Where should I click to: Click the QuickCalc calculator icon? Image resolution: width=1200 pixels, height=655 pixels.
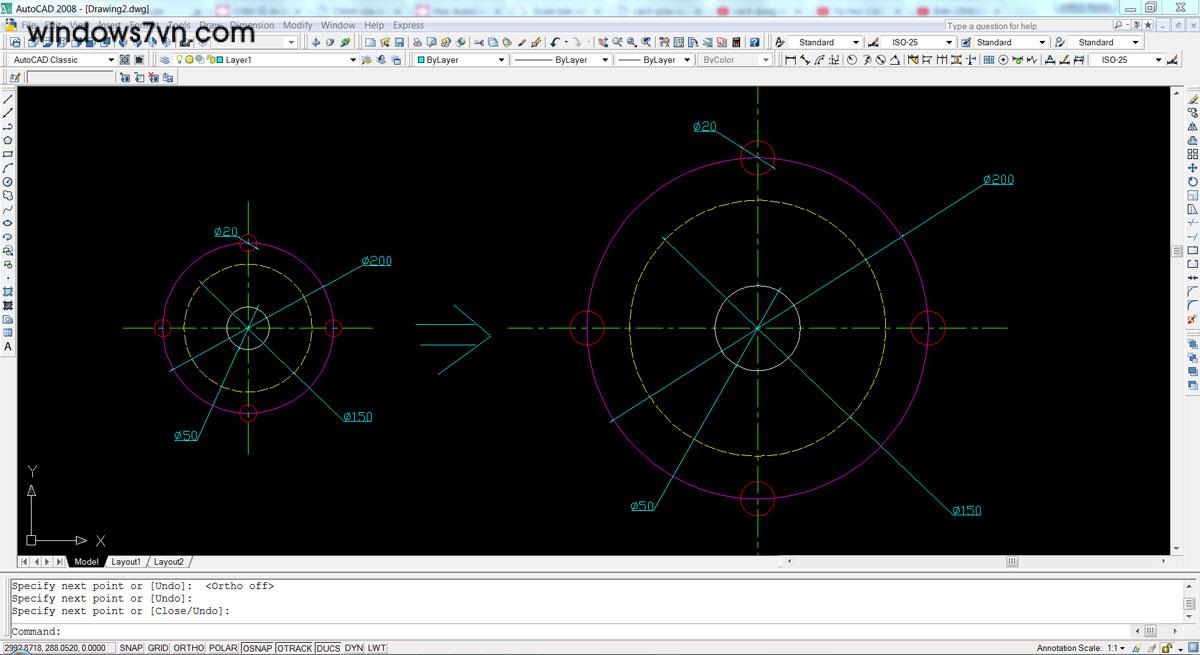point(736,42)
